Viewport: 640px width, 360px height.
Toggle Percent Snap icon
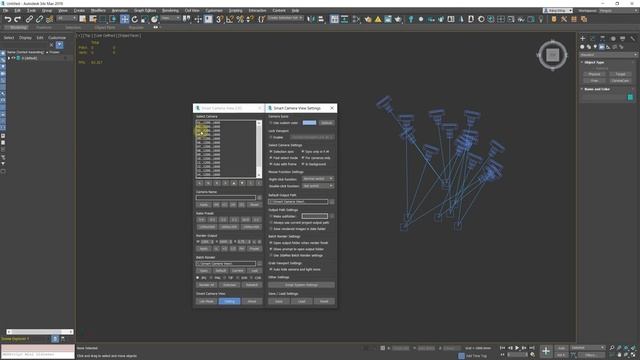click(240, 19)
